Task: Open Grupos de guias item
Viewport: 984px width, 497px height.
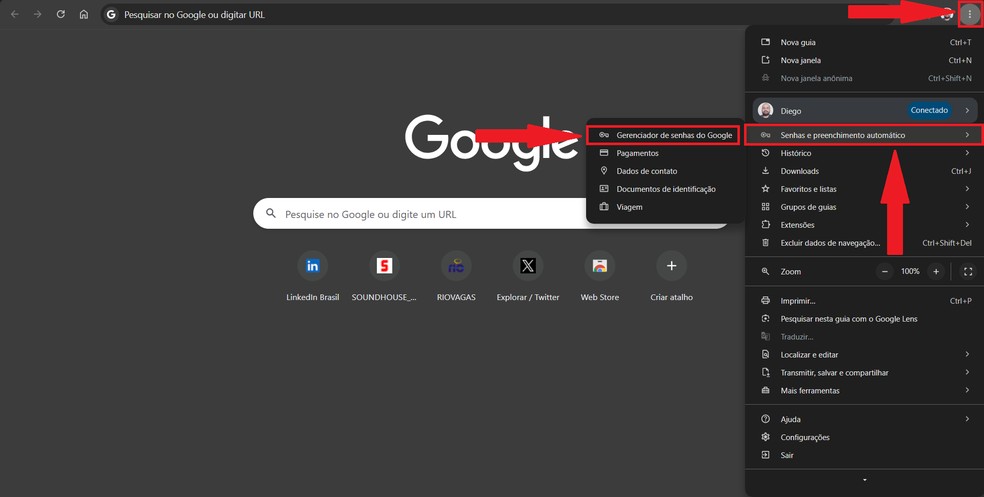Action: 865,207
